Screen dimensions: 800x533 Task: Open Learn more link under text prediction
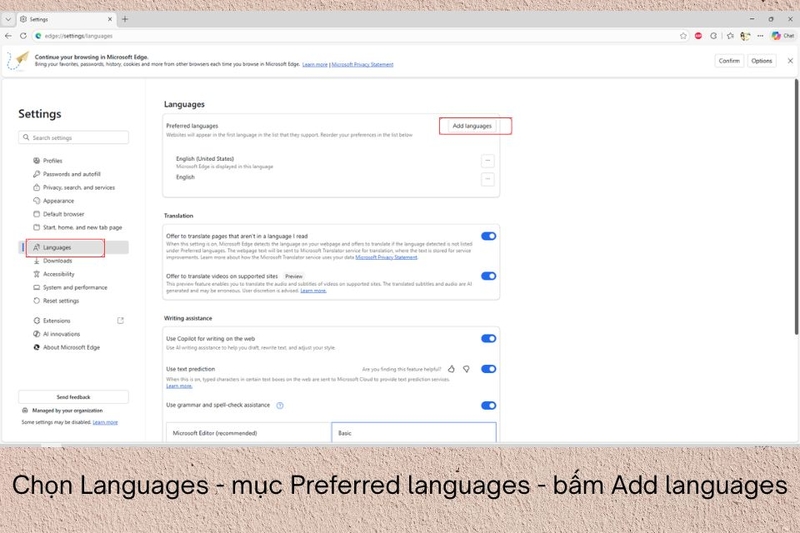pos(179,386)
